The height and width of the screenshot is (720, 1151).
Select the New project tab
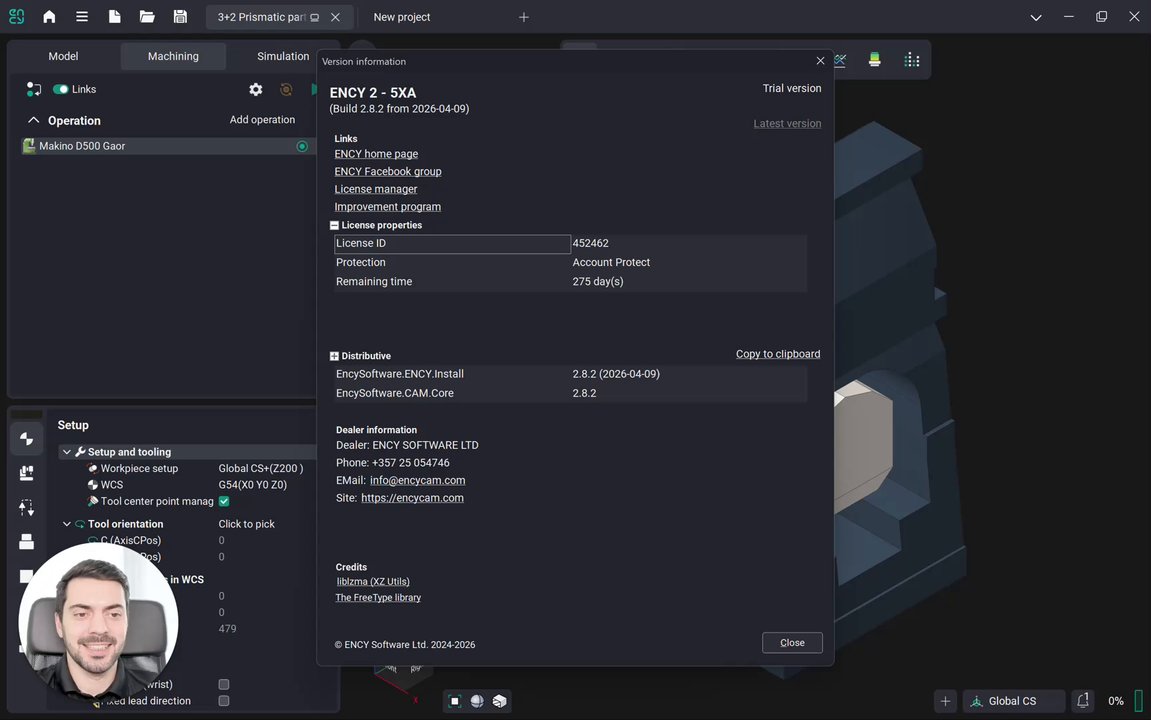coord(402,17)
